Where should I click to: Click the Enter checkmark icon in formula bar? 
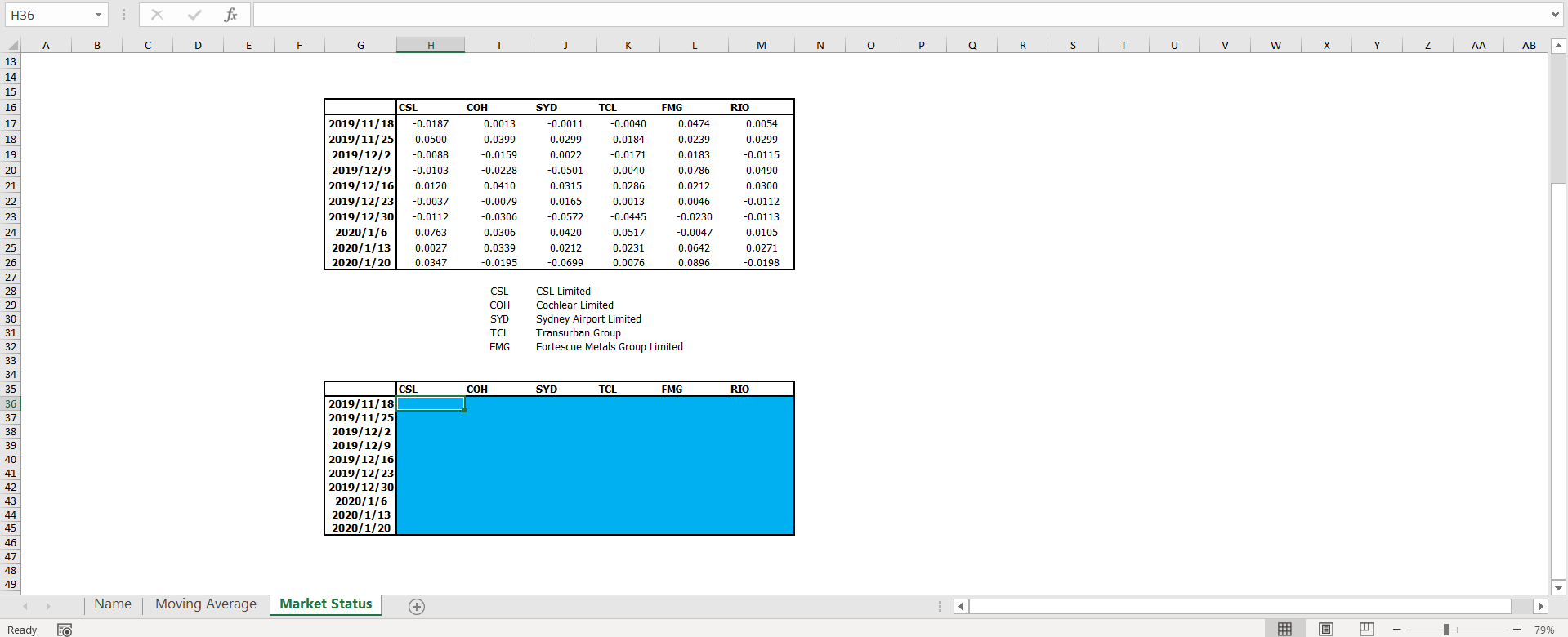[194, 15]
